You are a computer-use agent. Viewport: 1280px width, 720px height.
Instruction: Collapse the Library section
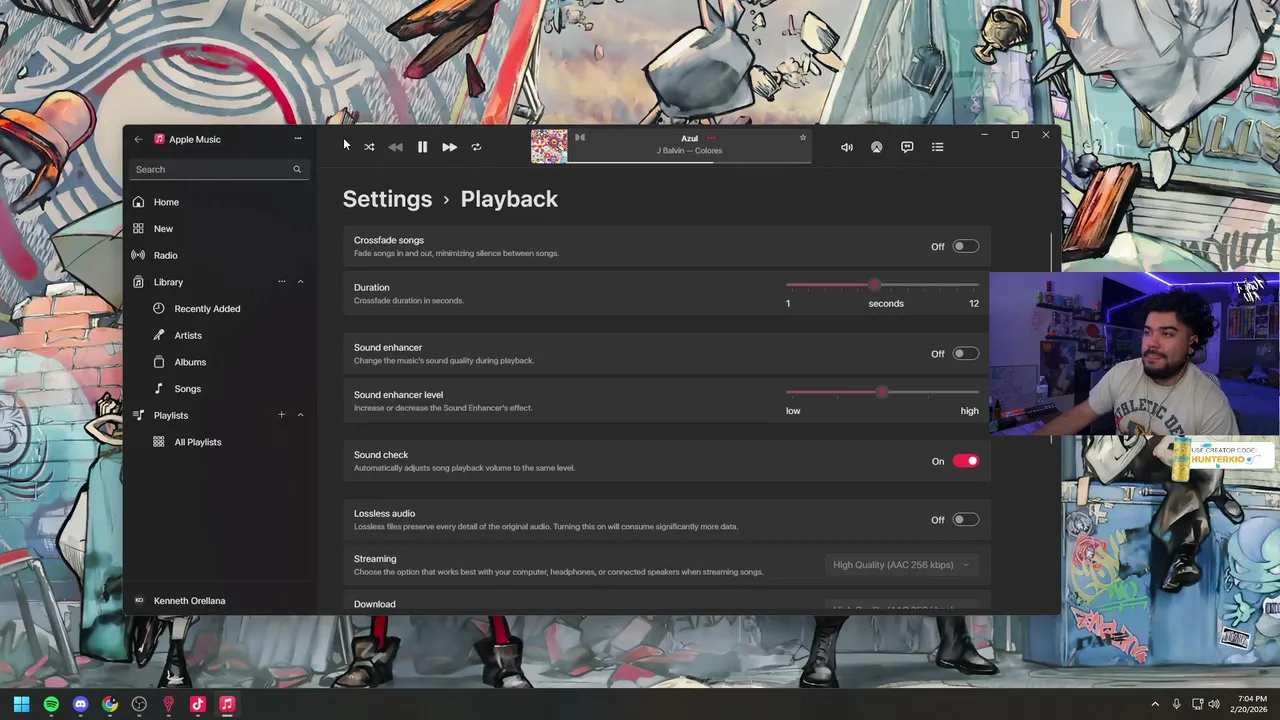(300, 282)
